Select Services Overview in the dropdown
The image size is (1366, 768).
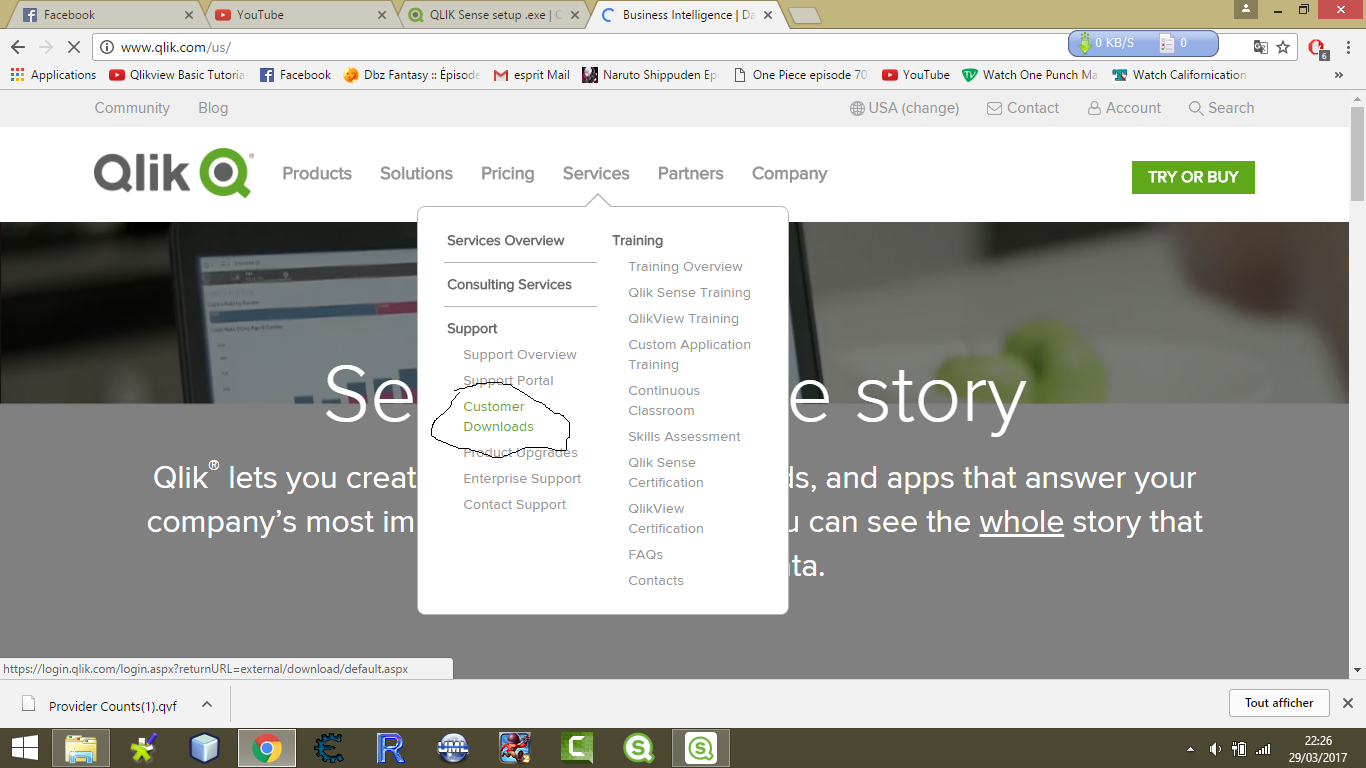pos(505,240)
